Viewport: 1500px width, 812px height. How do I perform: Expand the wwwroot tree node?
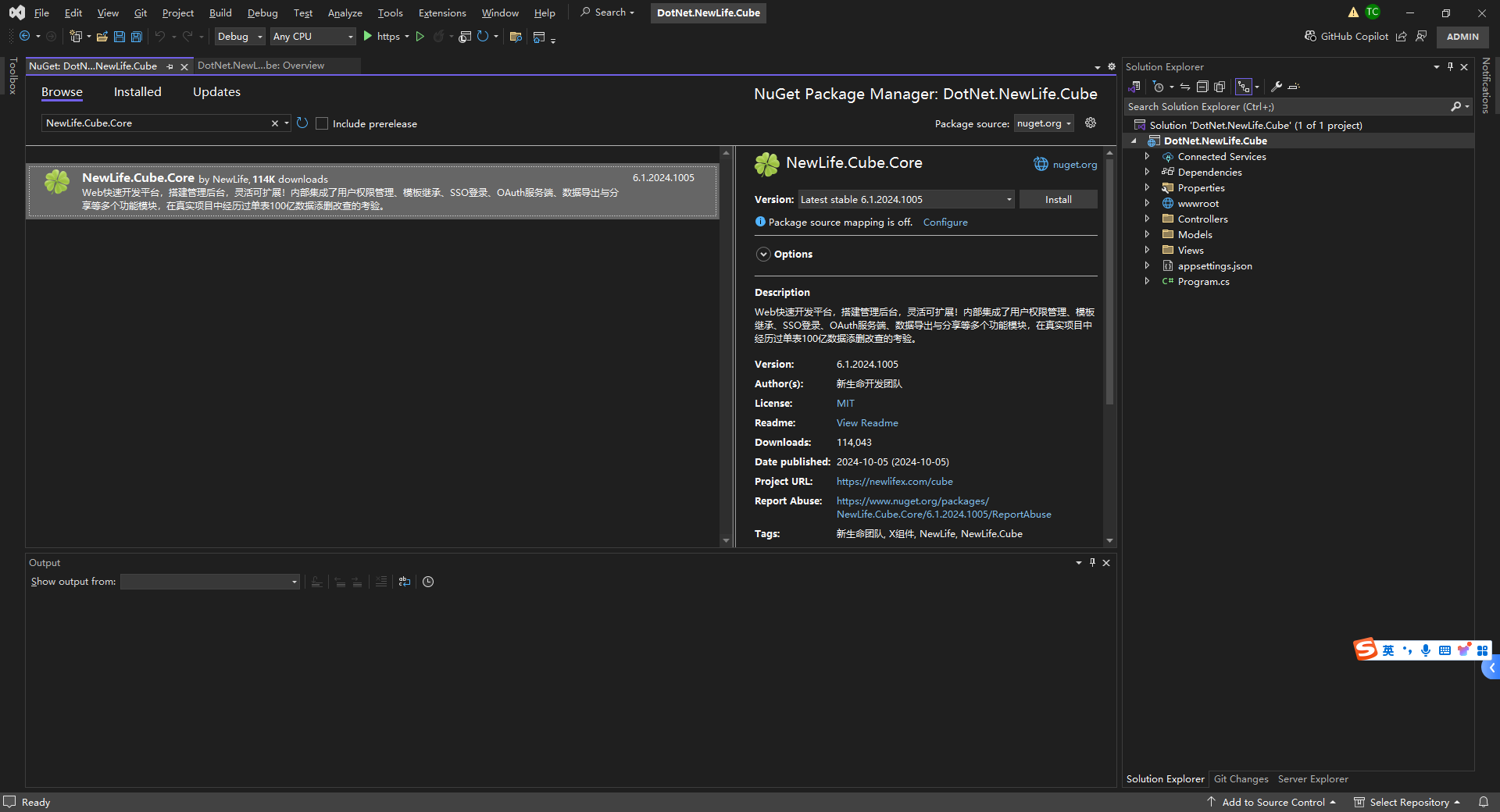click(1147, 203)
